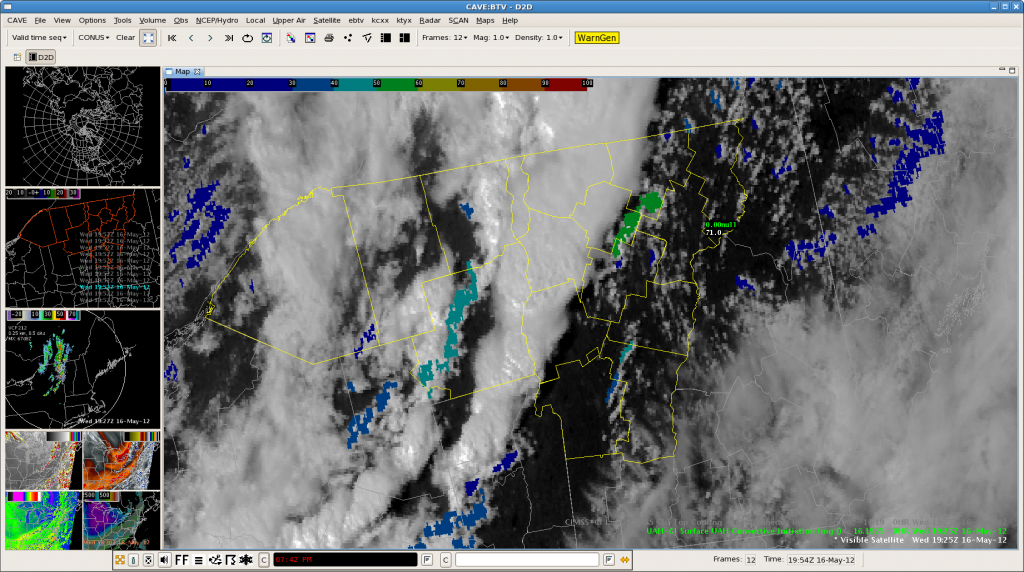Switch to multi-panel layout icon
The height and width of the screenshot is (572, 1024).
point(405,38)
